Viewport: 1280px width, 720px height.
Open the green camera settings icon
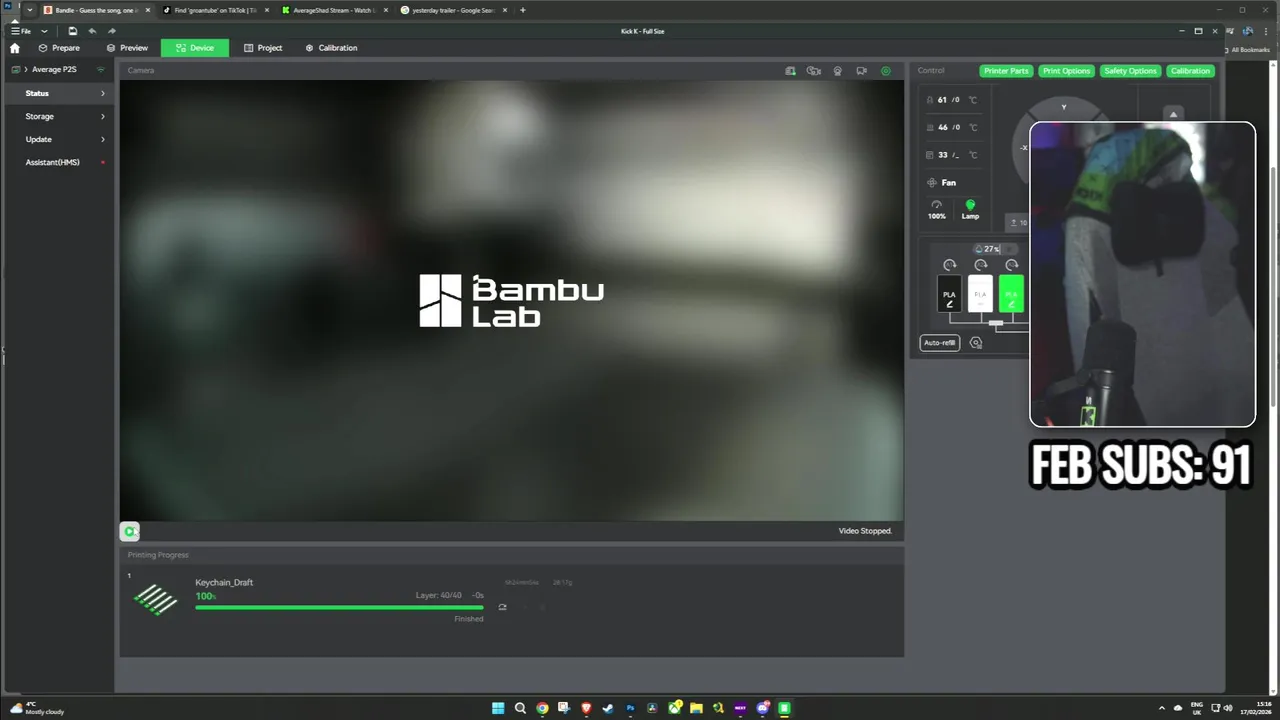pos(886,71)
